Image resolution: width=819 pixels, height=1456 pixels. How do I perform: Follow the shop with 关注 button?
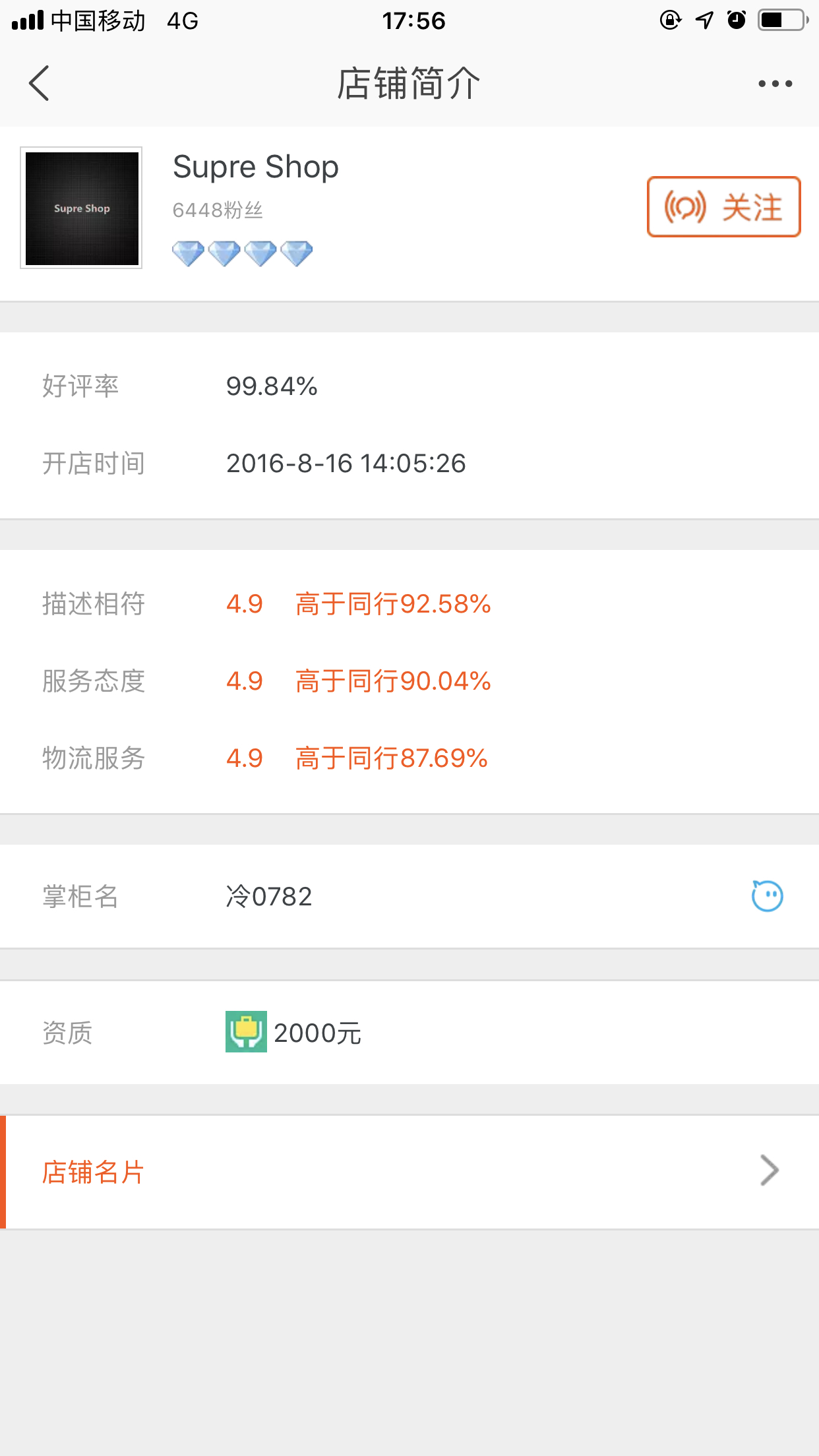click(x=723, y=207)
